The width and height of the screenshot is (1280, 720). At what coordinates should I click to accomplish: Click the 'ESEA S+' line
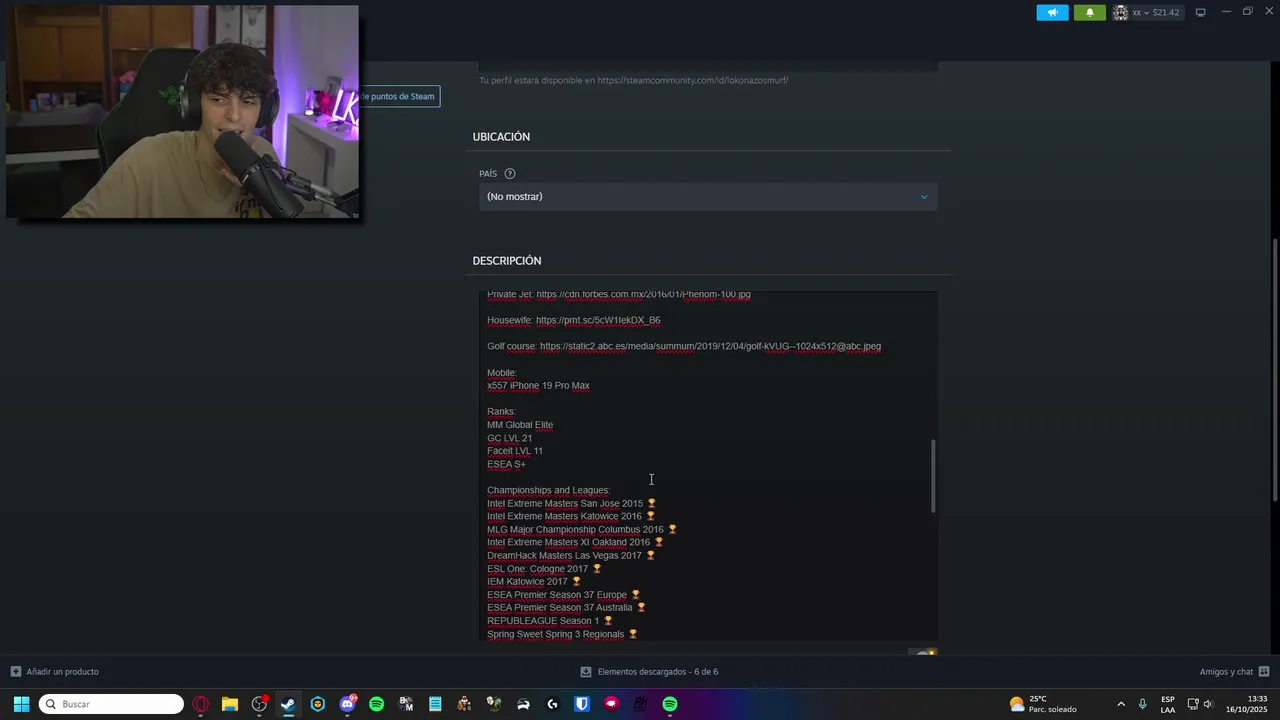(x=506, y=464)
